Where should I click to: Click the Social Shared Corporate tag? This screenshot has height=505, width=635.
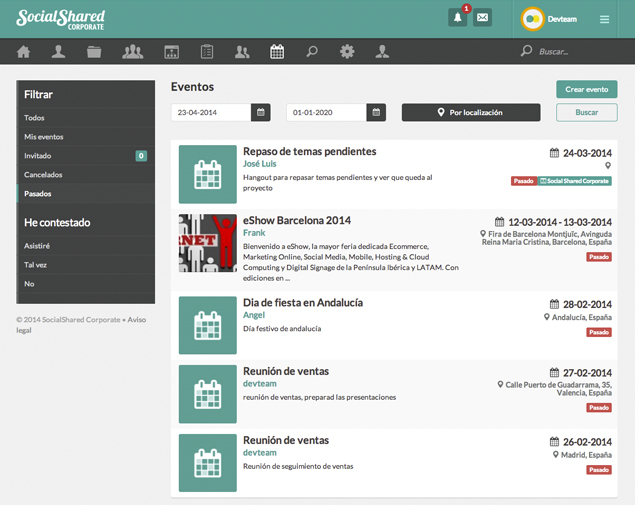pyautogui.click(x=575, y=181)
